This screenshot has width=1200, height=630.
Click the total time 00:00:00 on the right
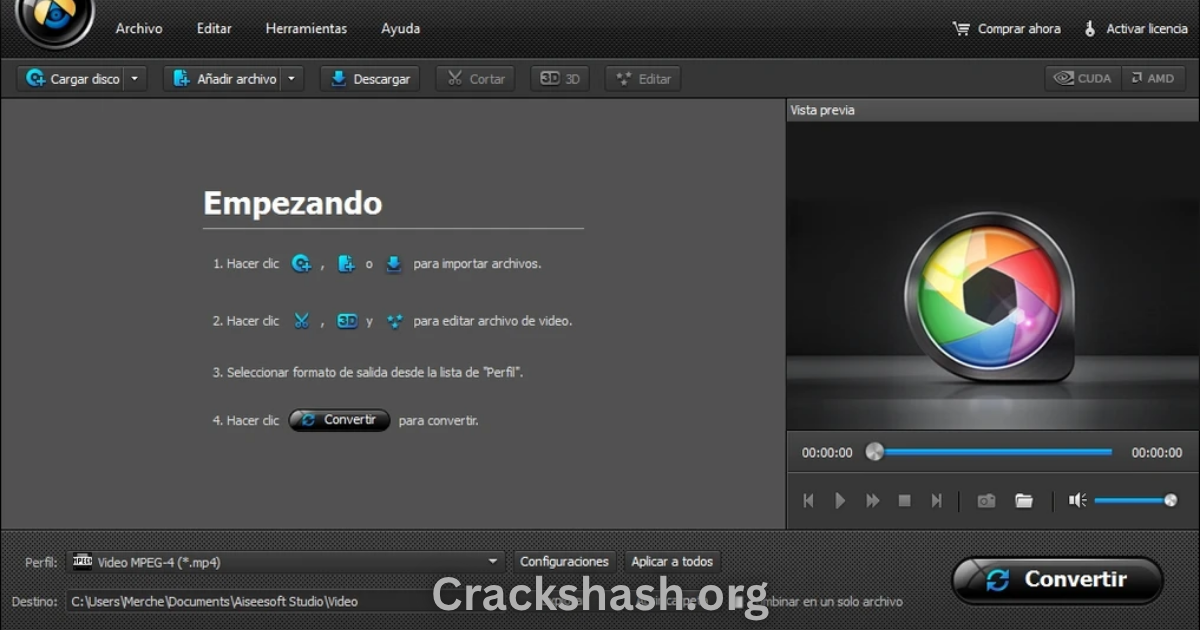pyautogui.click(x=1157, y=453)
